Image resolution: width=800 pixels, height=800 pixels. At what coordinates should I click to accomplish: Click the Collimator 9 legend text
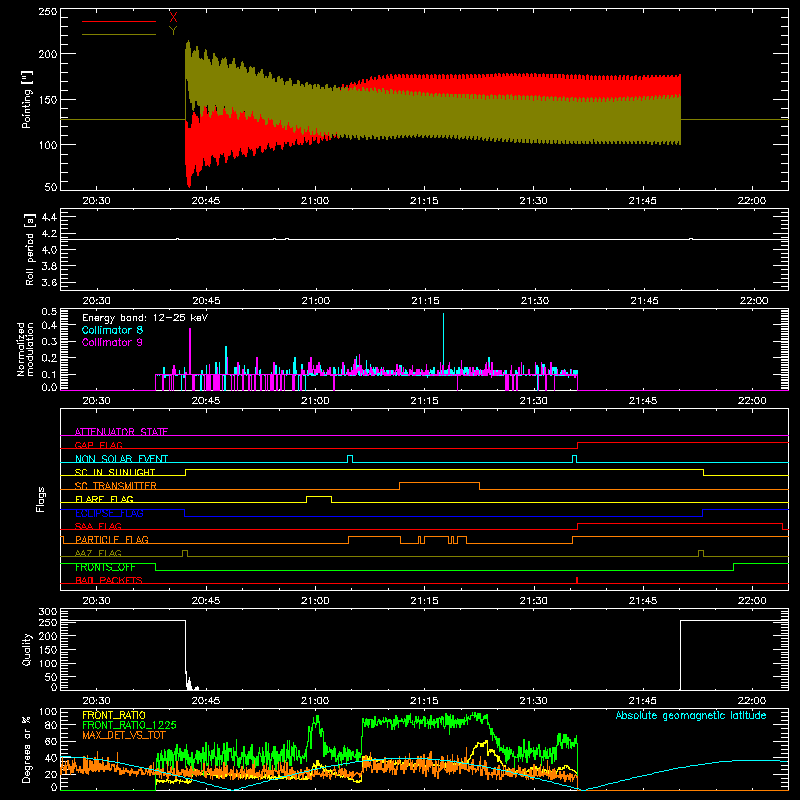point(112,342)
